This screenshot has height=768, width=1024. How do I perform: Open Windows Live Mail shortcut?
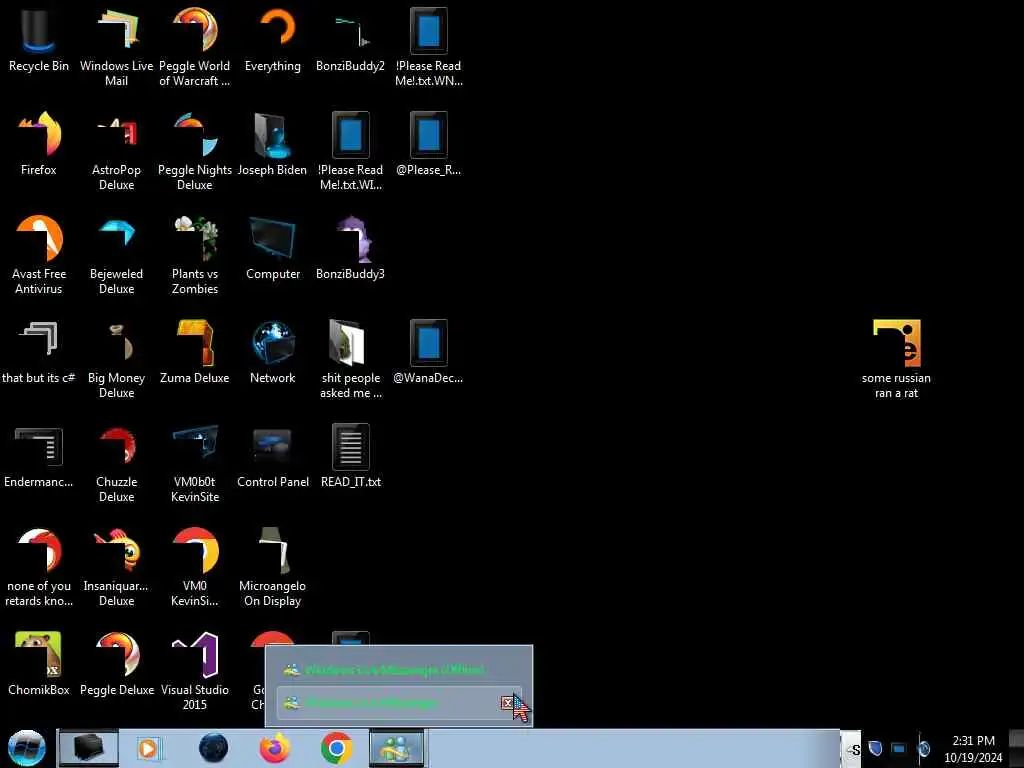click(116, 47)
